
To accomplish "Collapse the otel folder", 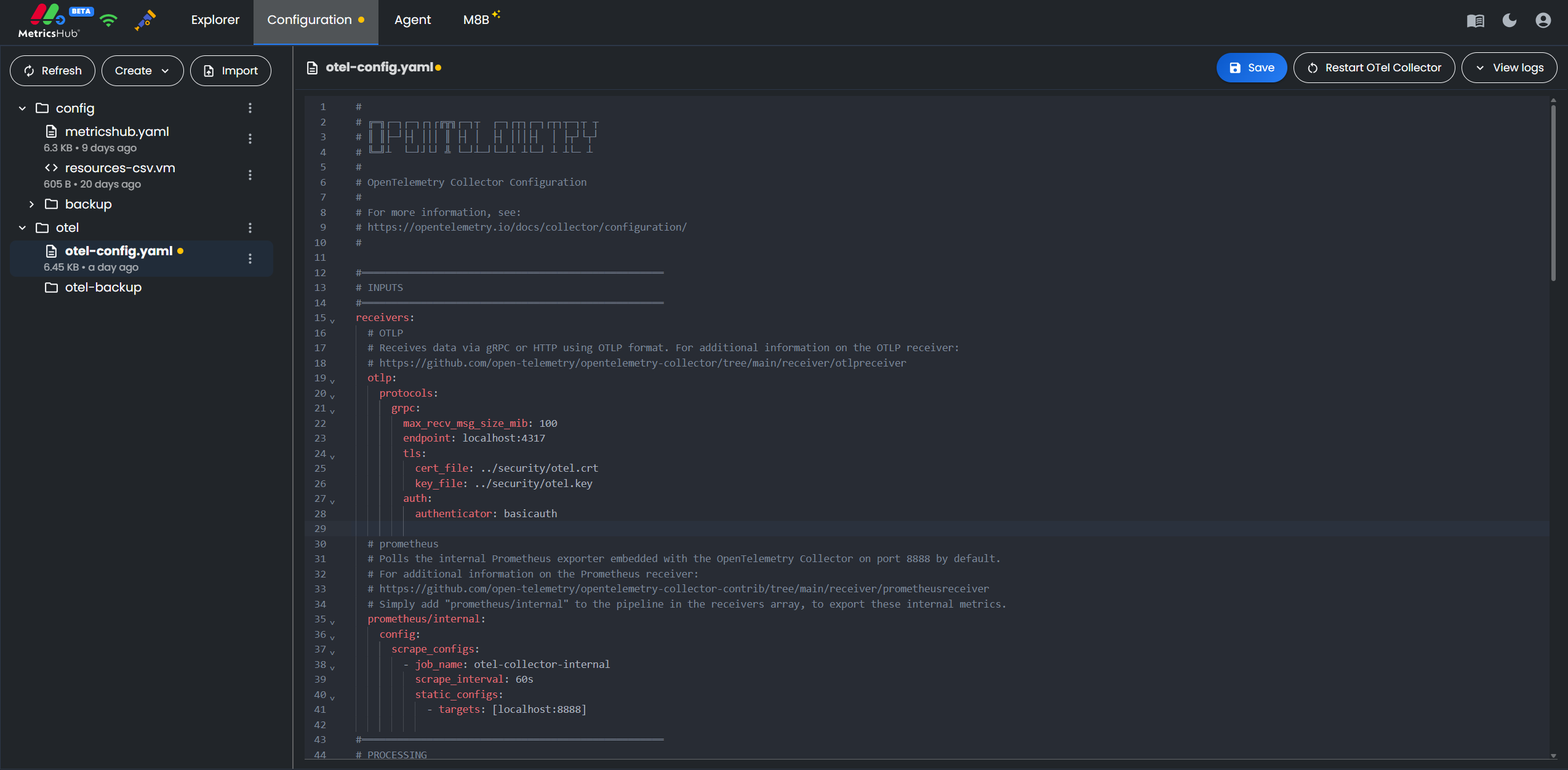I will click(22, 228).
